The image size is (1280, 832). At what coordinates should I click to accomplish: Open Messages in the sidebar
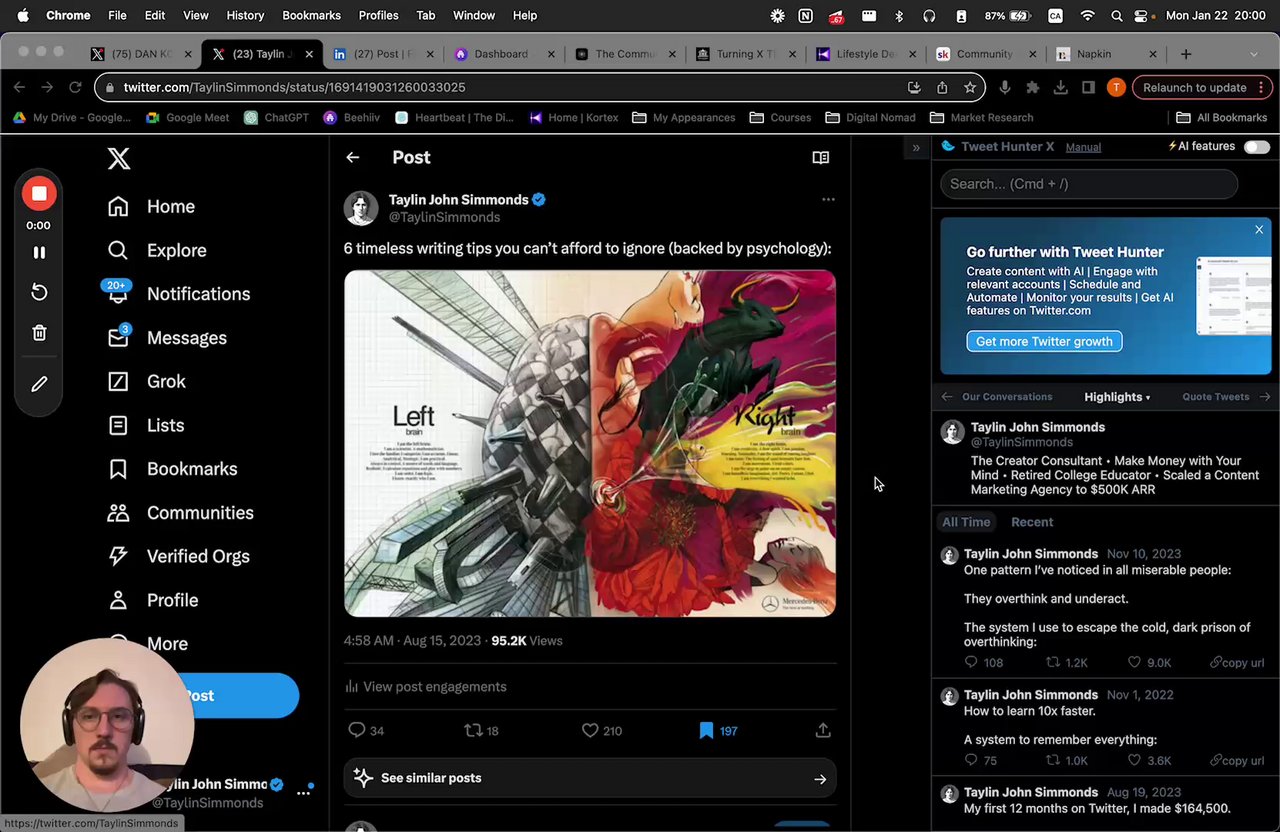166,338
